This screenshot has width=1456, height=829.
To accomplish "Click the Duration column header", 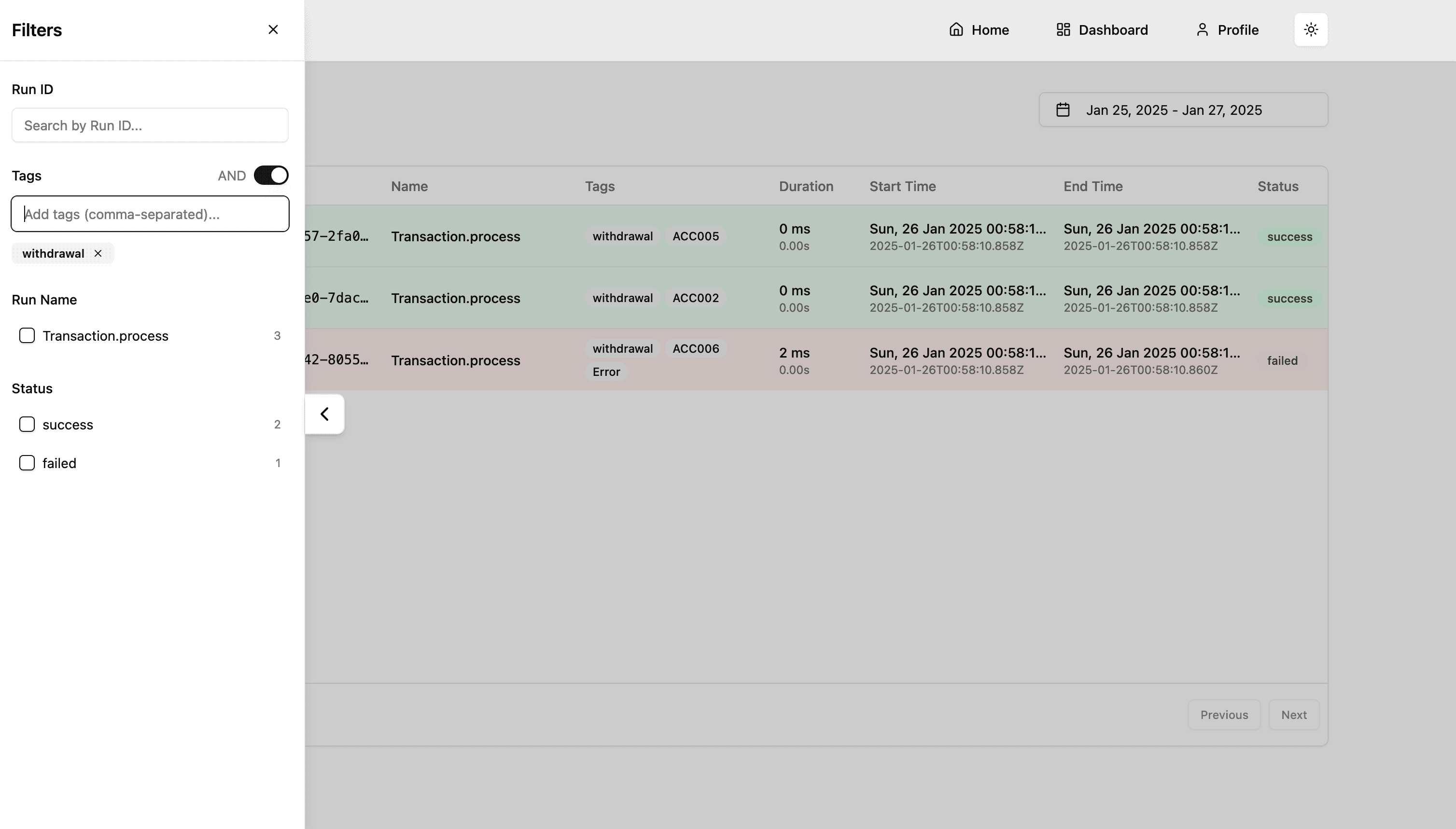I will (805, 186).
